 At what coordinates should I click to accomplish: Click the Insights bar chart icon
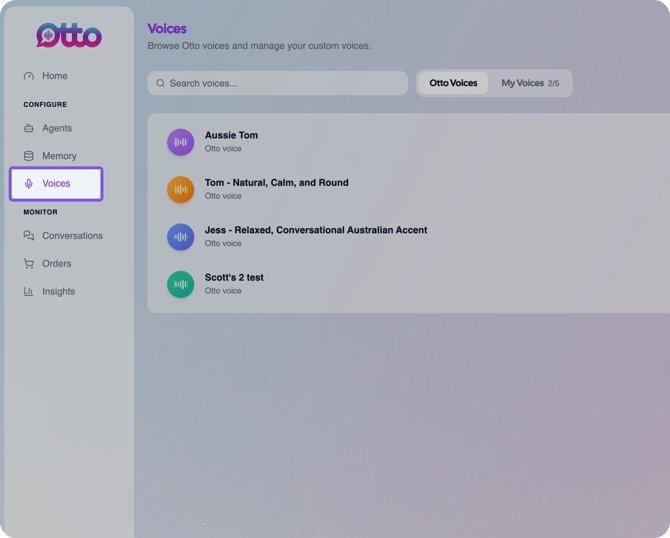point(29,291)
